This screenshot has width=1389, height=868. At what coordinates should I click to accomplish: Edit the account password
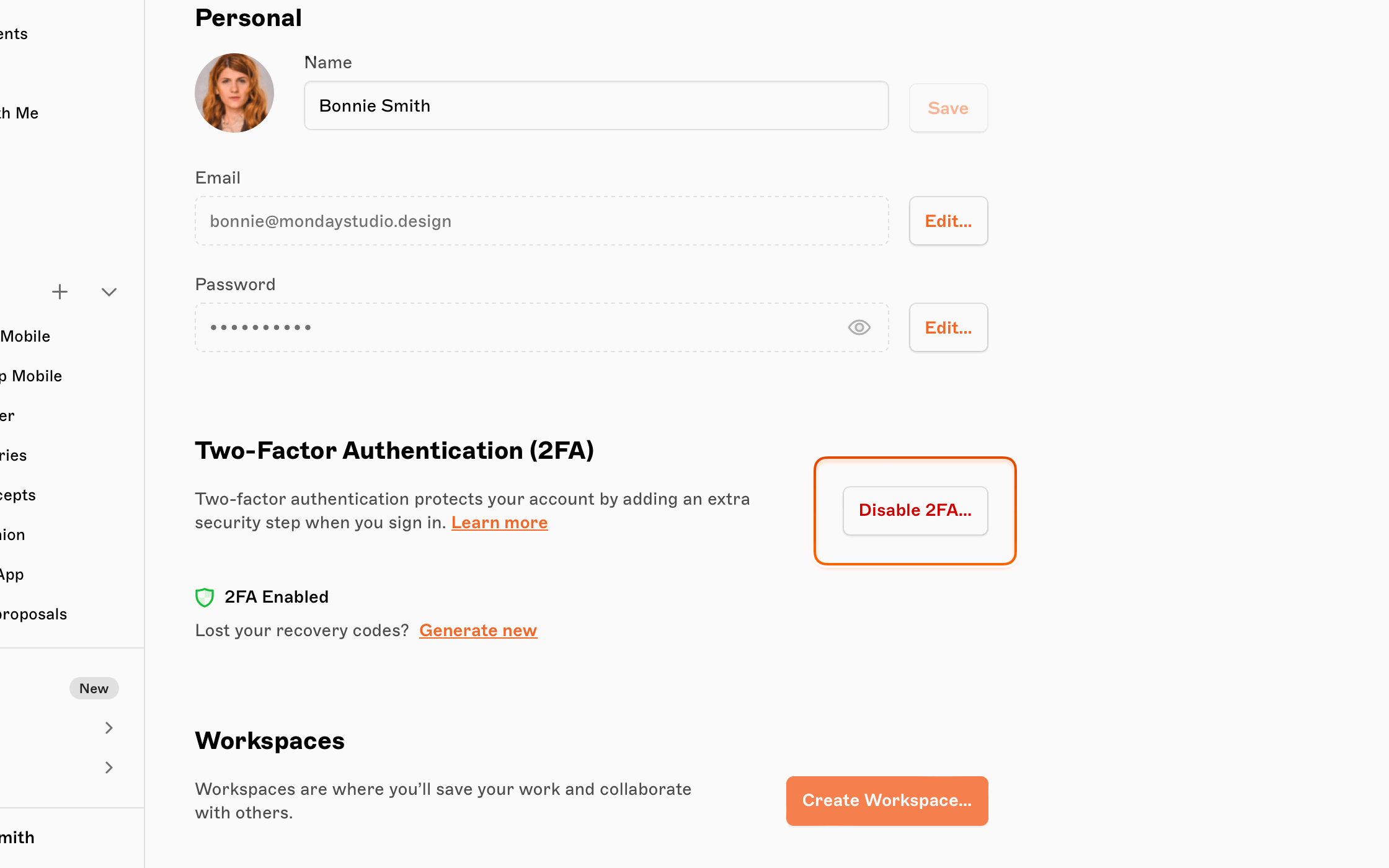point(948,327)
